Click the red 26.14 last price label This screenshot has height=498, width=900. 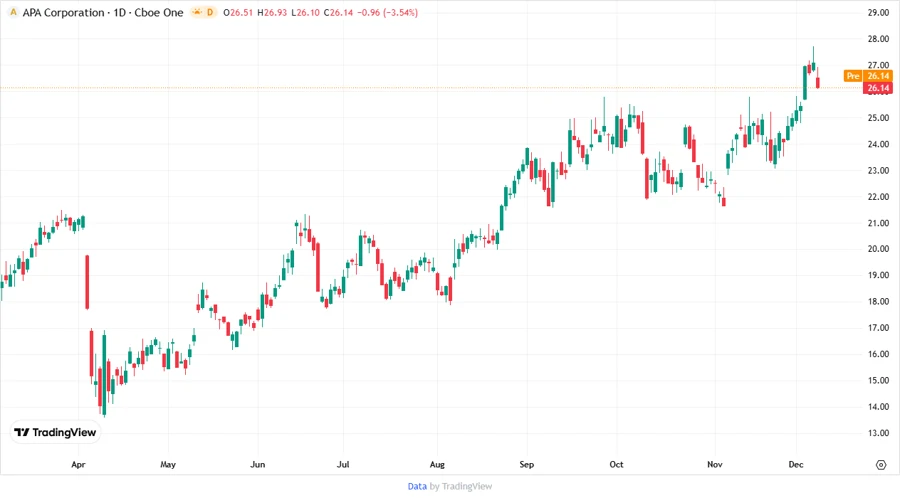click(x=878, y=88)
